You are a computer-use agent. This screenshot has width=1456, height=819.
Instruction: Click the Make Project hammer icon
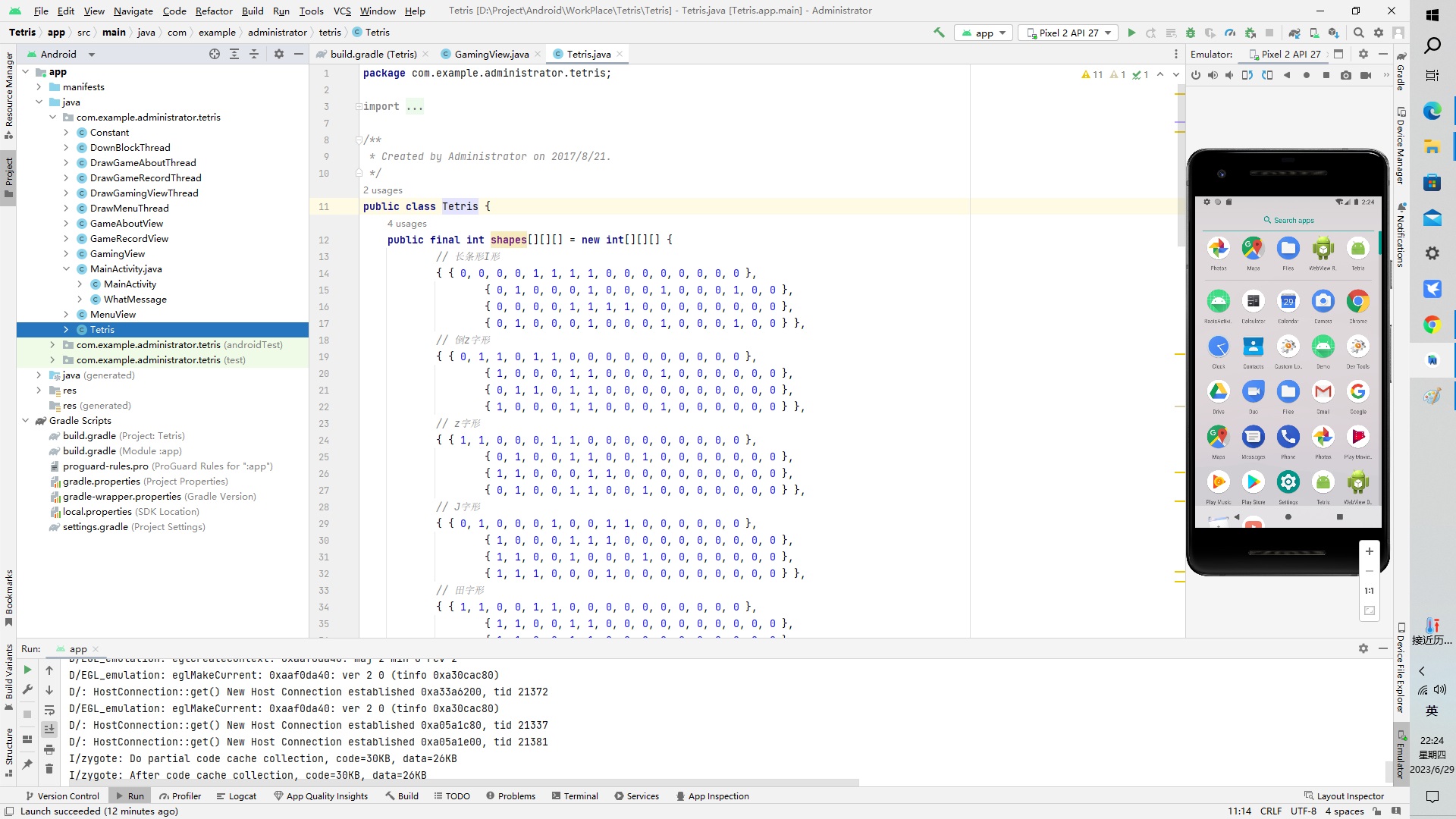pyautogui.click(x=939, y=33)
